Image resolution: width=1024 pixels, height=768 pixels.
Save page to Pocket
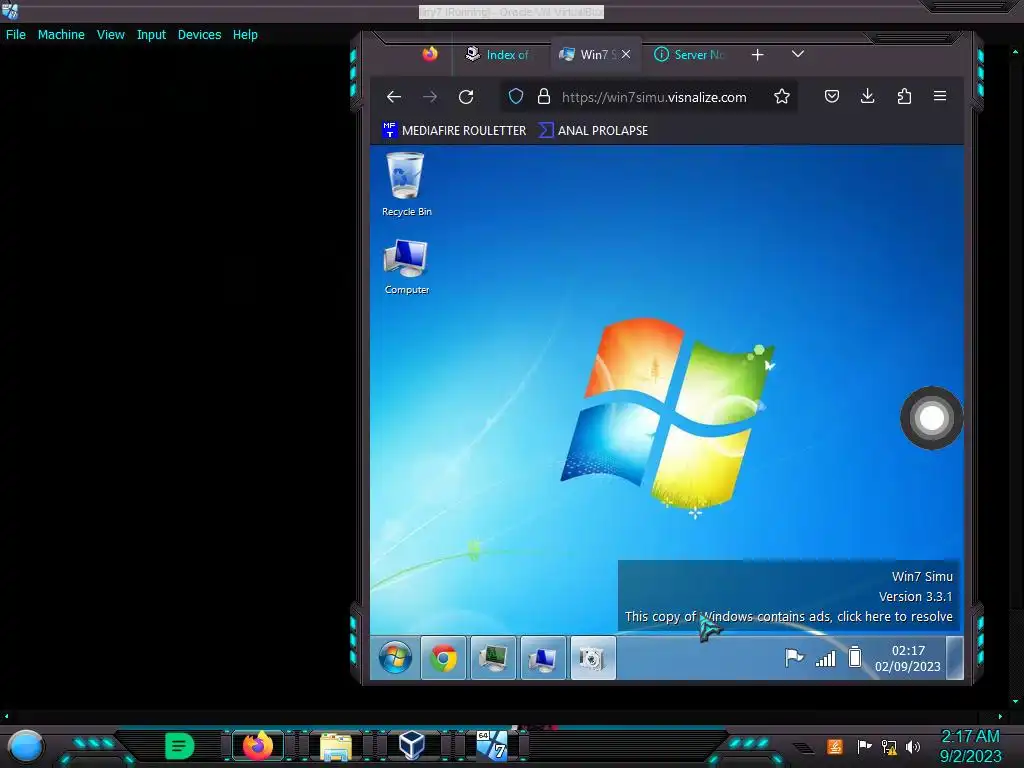coord(831,97)
